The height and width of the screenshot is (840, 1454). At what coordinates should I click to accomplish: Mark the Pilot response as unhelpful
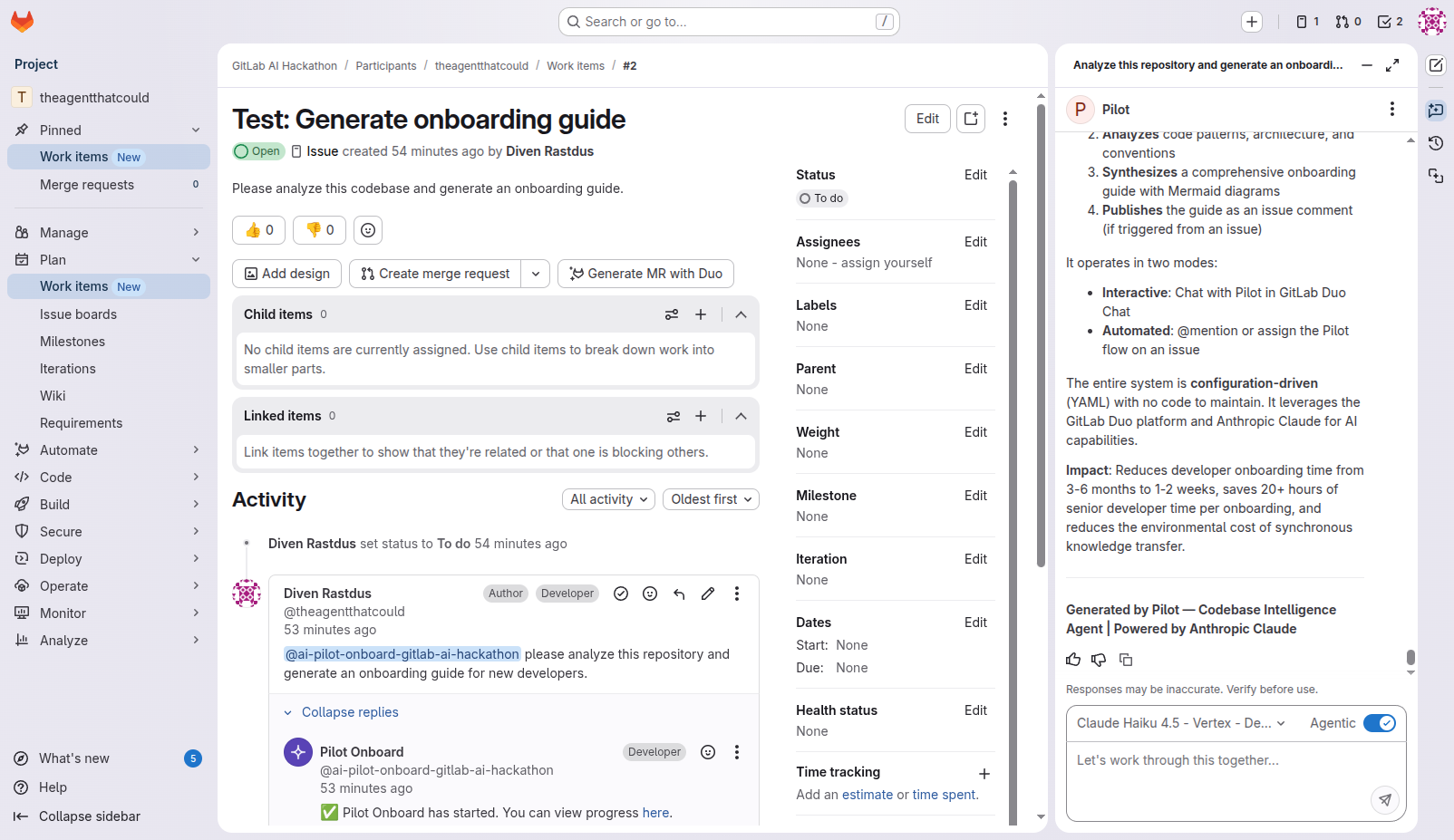1099,660
